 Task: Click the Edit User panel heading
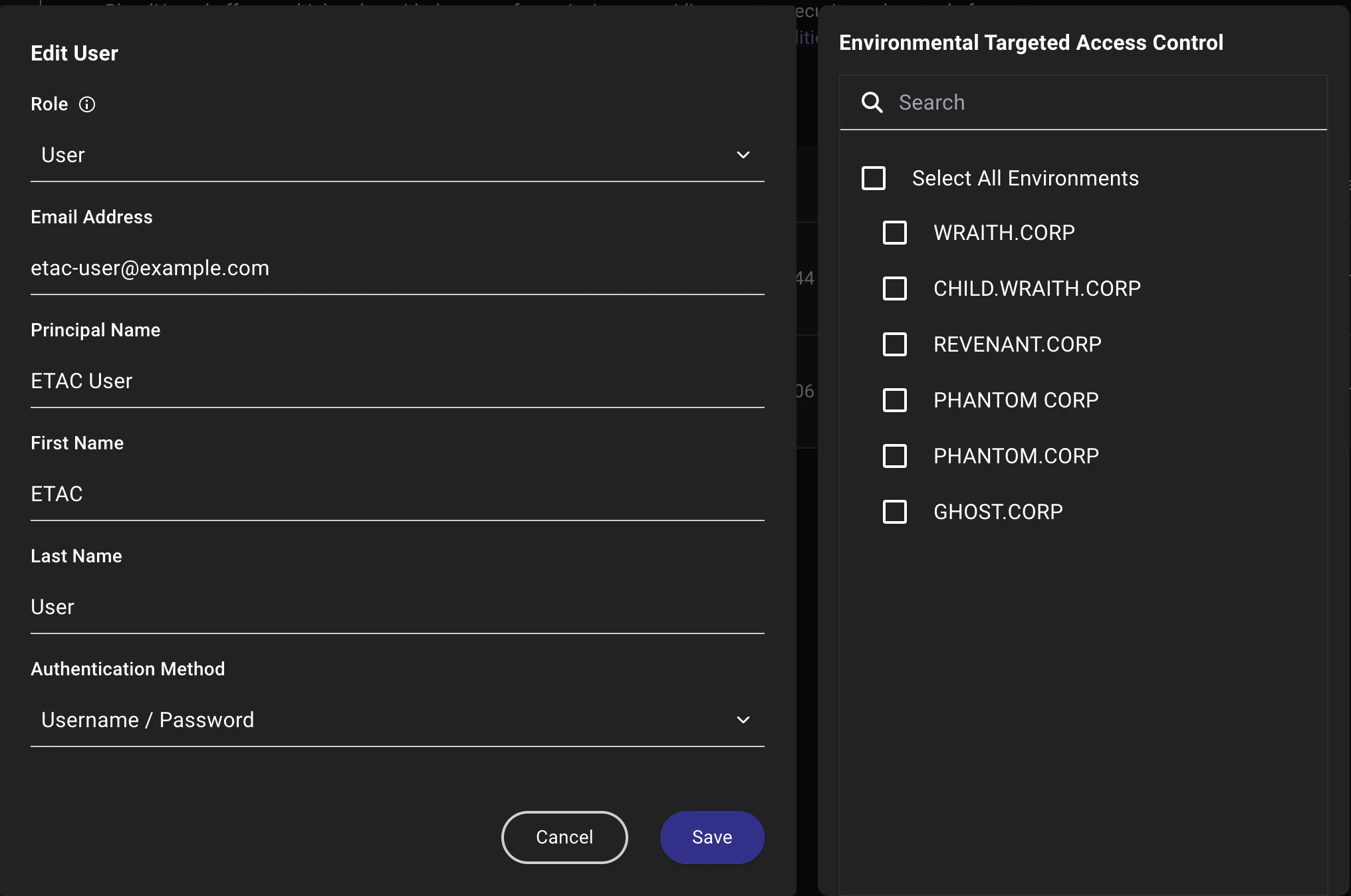click(74, 53)
